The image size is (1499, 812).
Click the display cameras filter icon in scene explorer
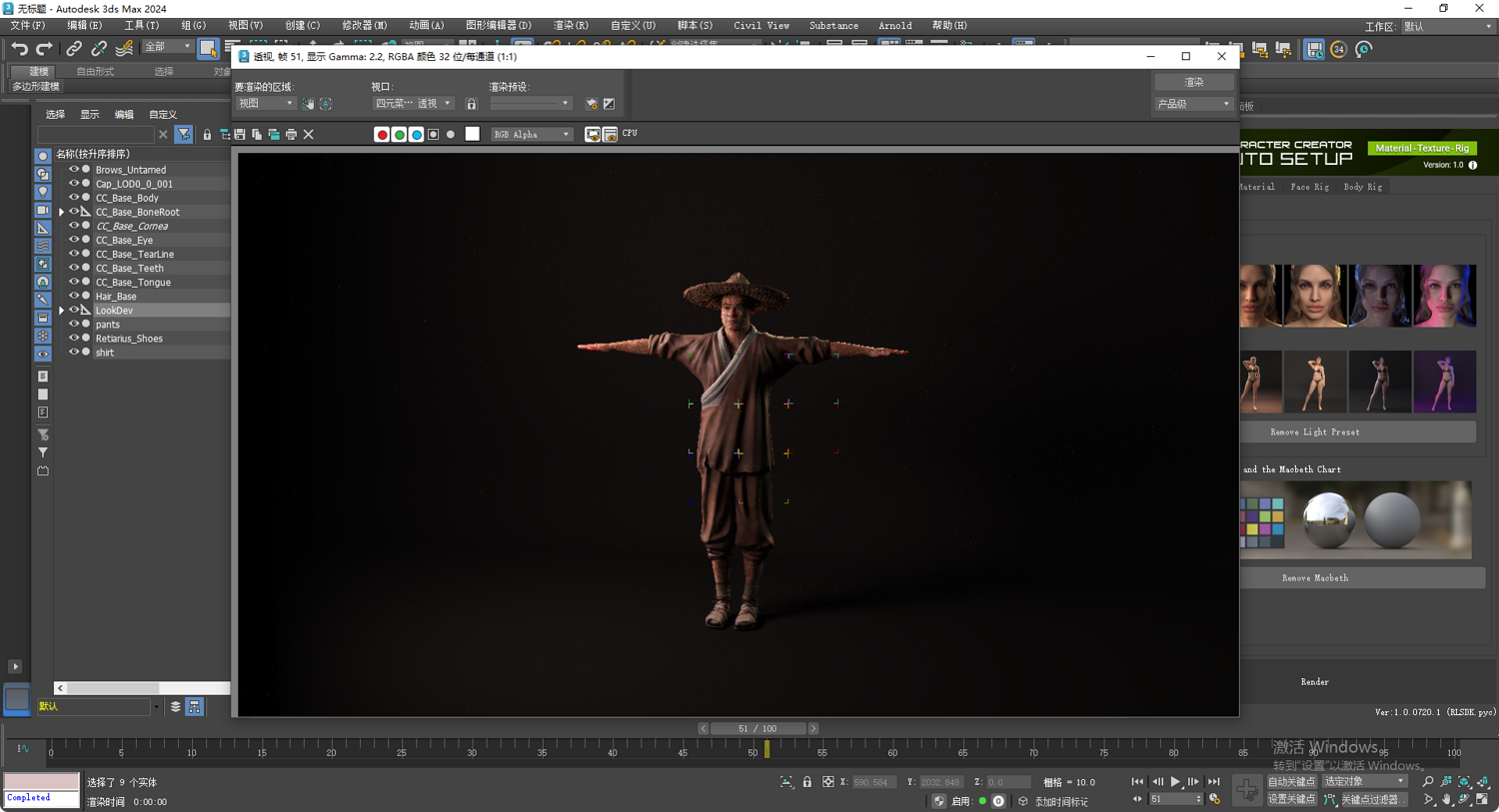click(43, 210)
